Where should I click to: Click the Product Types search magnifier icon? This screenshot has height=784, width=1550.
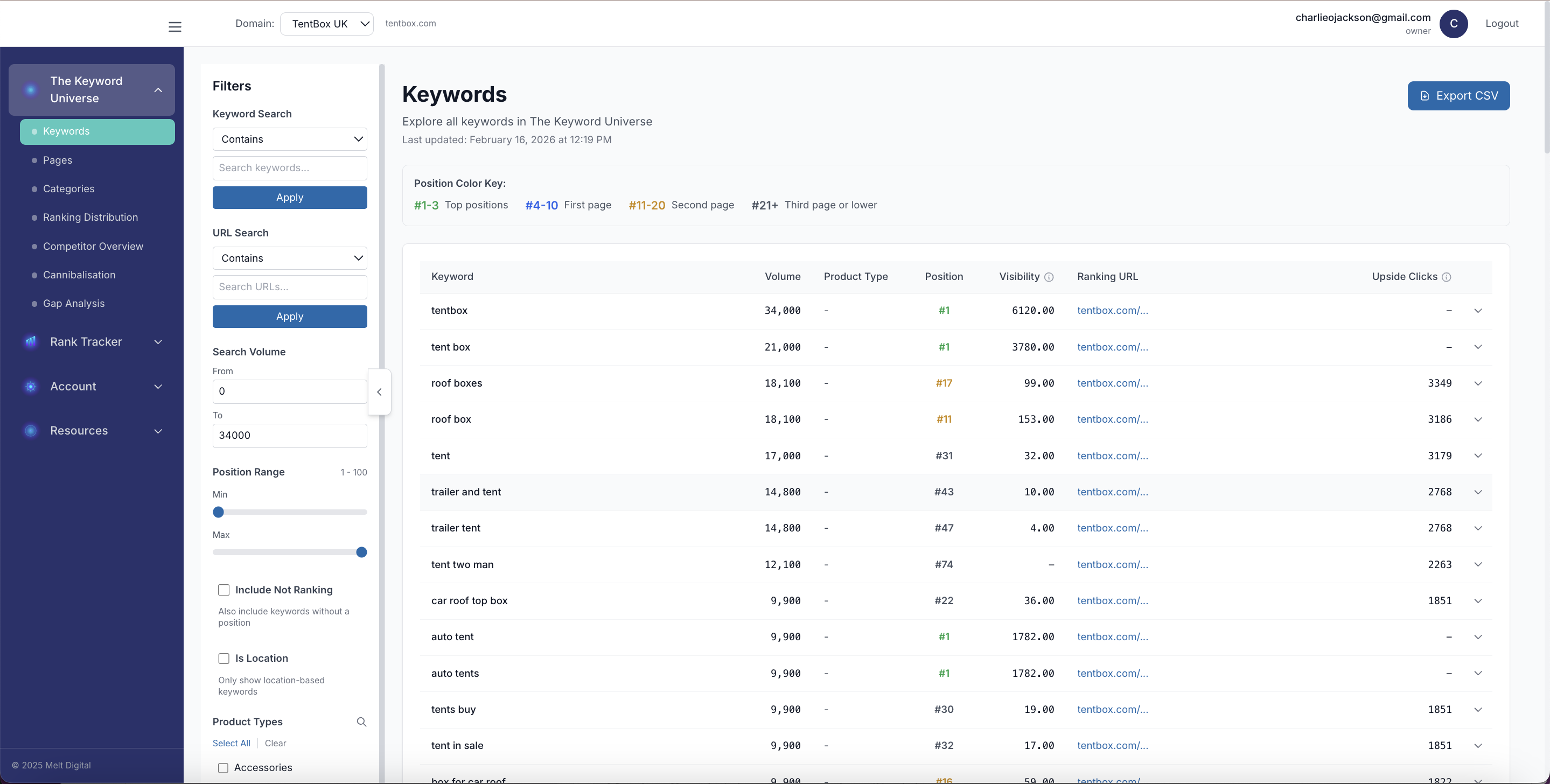click(361, 722)
